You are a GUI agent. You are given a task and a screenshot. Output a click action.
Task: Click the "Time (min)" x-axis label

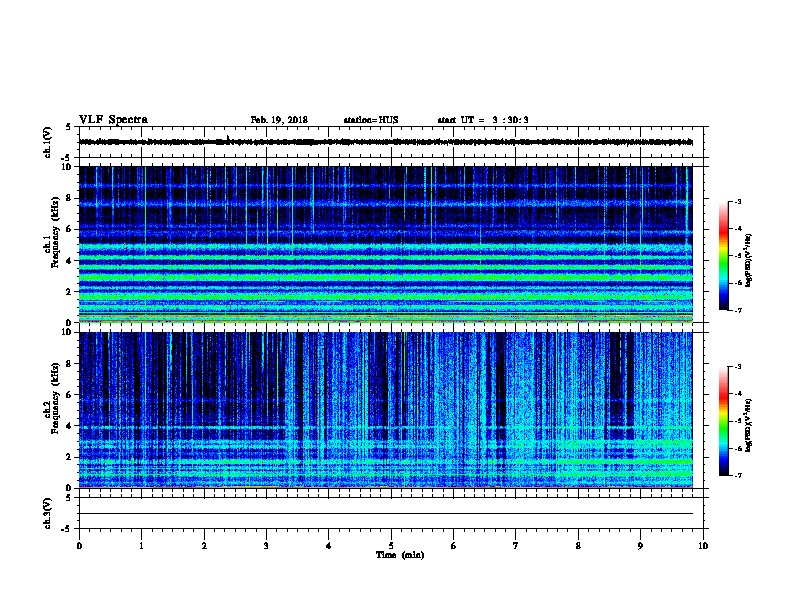[x=400, y=555]
